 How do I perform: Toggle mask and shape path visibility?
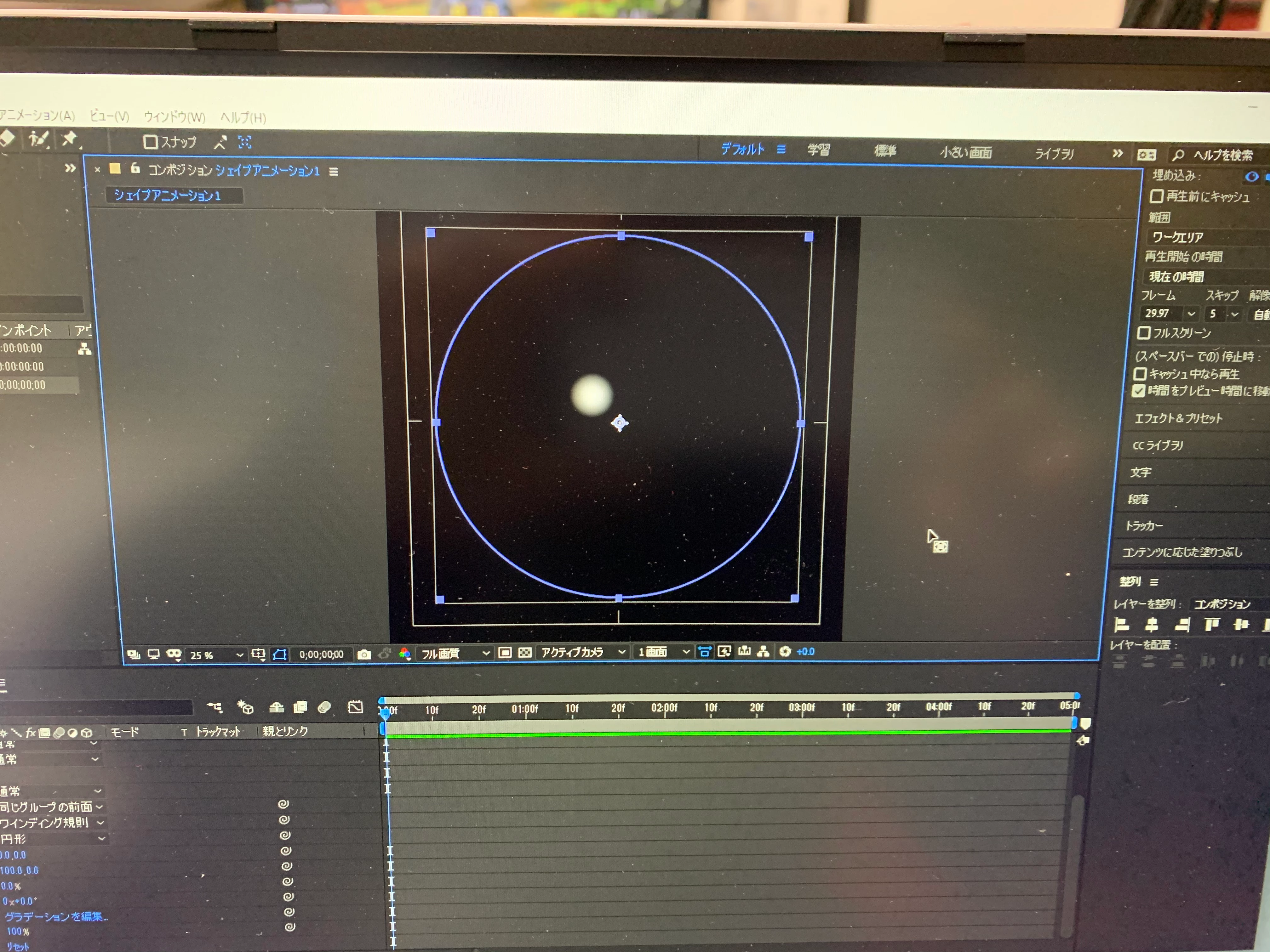(x=280, y=655)
